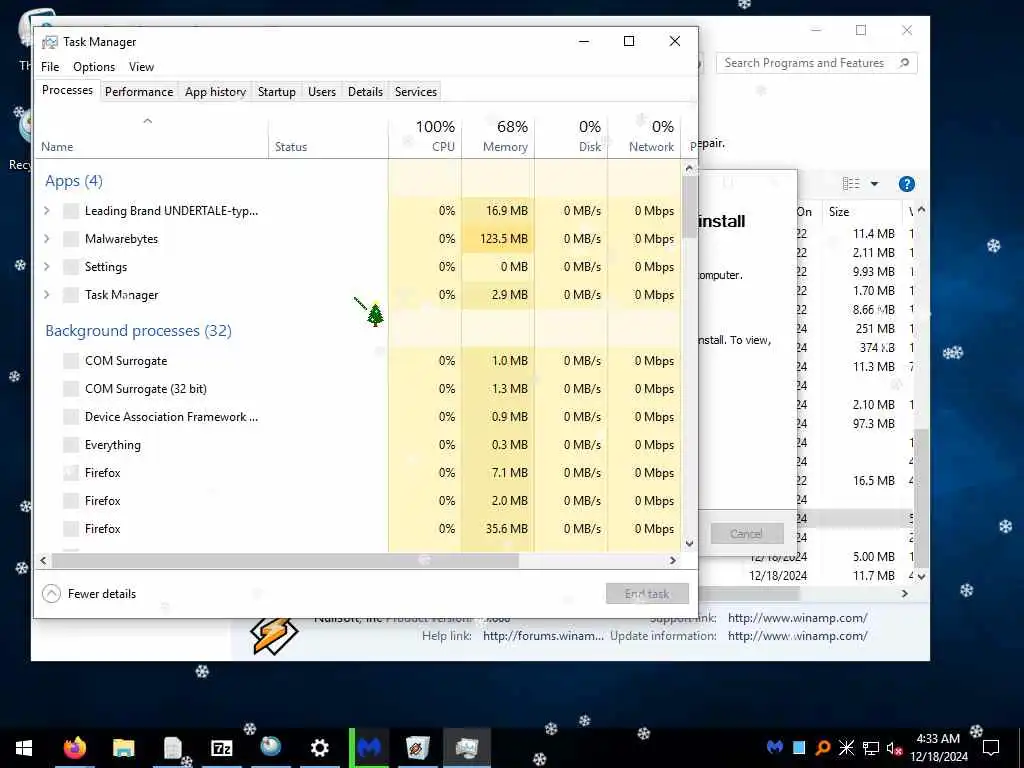
Task: Open the File menu
Action: 50,67
